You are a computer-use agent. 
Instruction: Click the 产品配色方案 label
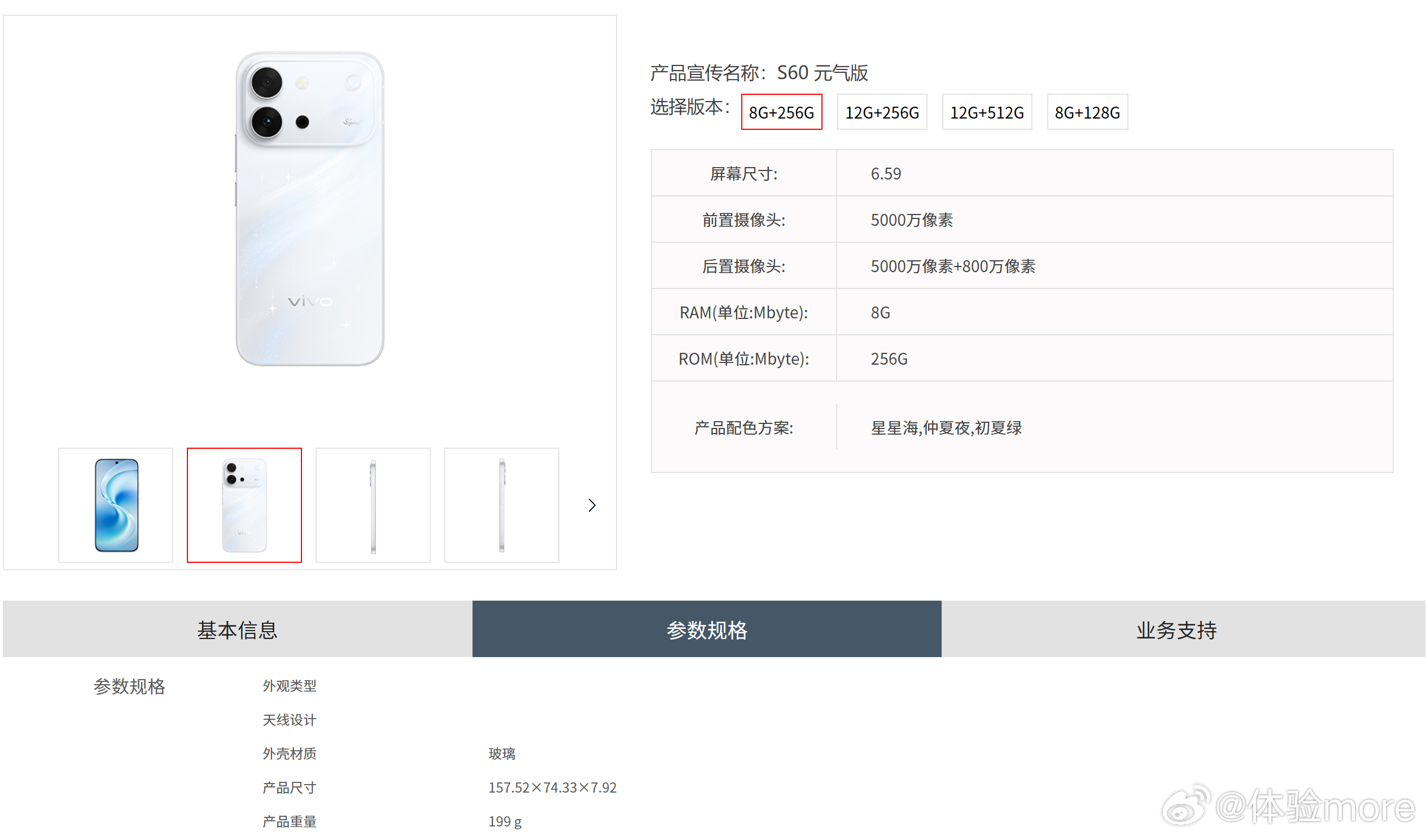point(743,428)
